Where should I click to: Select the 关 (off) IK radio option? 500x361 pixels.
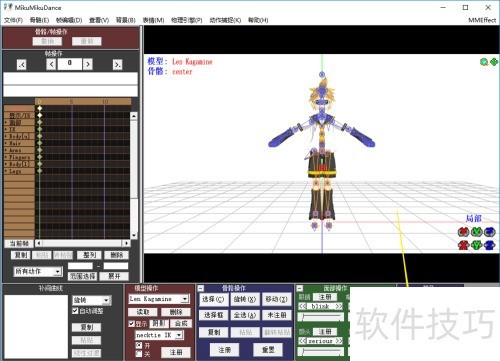click(139, 353)
